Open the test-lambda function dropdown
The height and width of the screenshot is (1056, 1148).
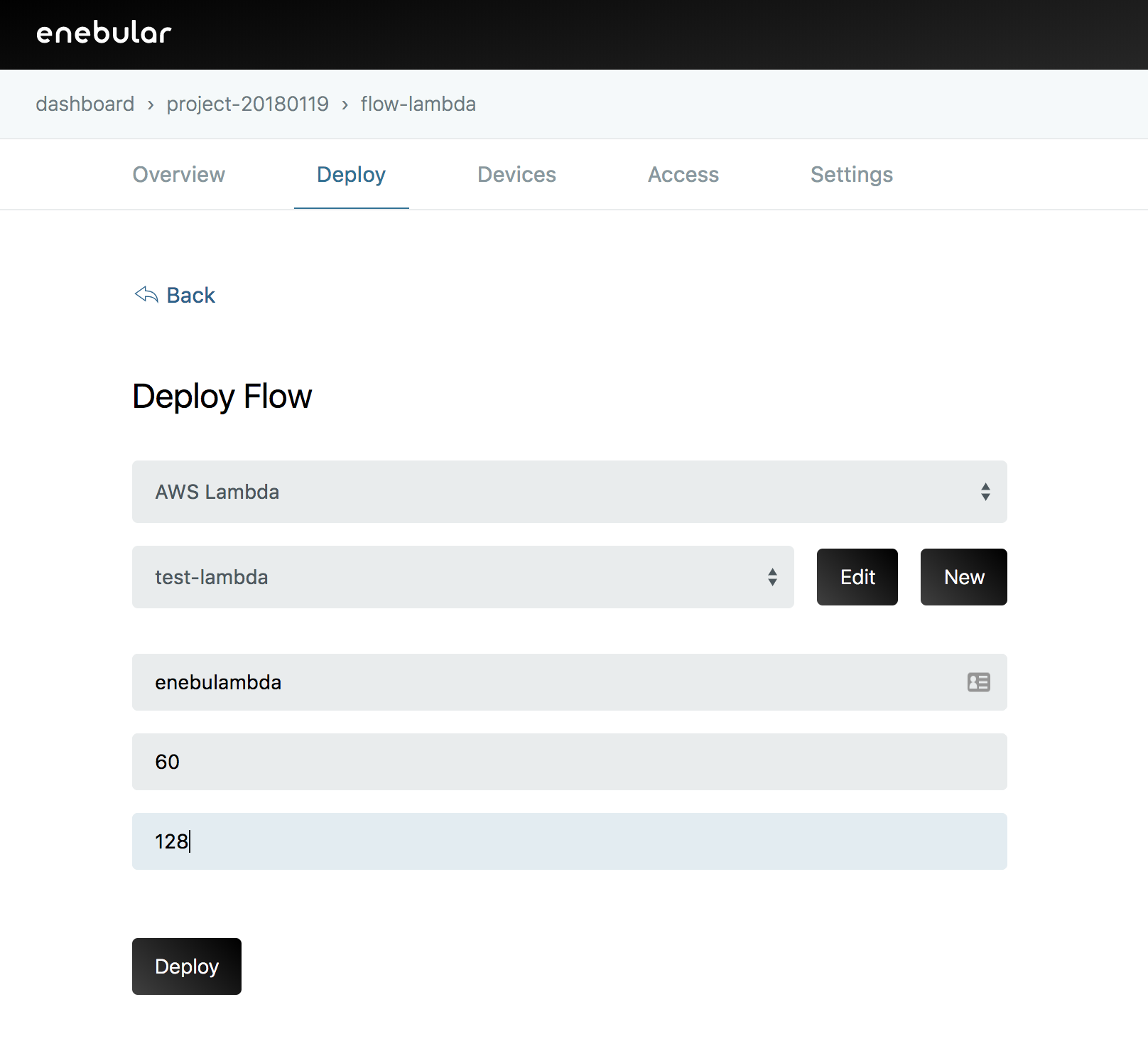tap(462, 577)
